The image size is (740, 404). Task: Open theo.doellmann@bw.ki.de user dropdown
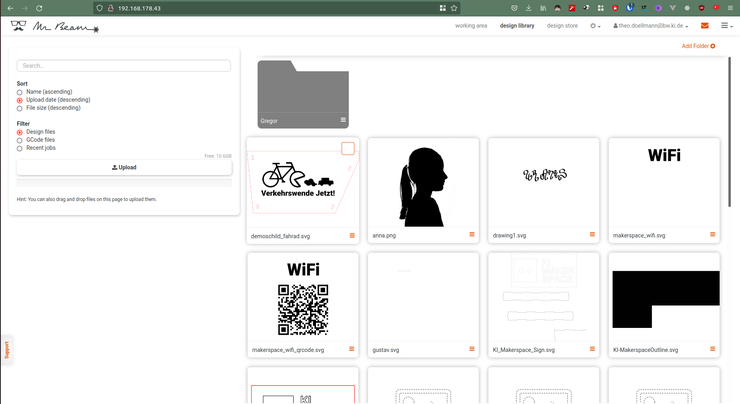[650, 26]
